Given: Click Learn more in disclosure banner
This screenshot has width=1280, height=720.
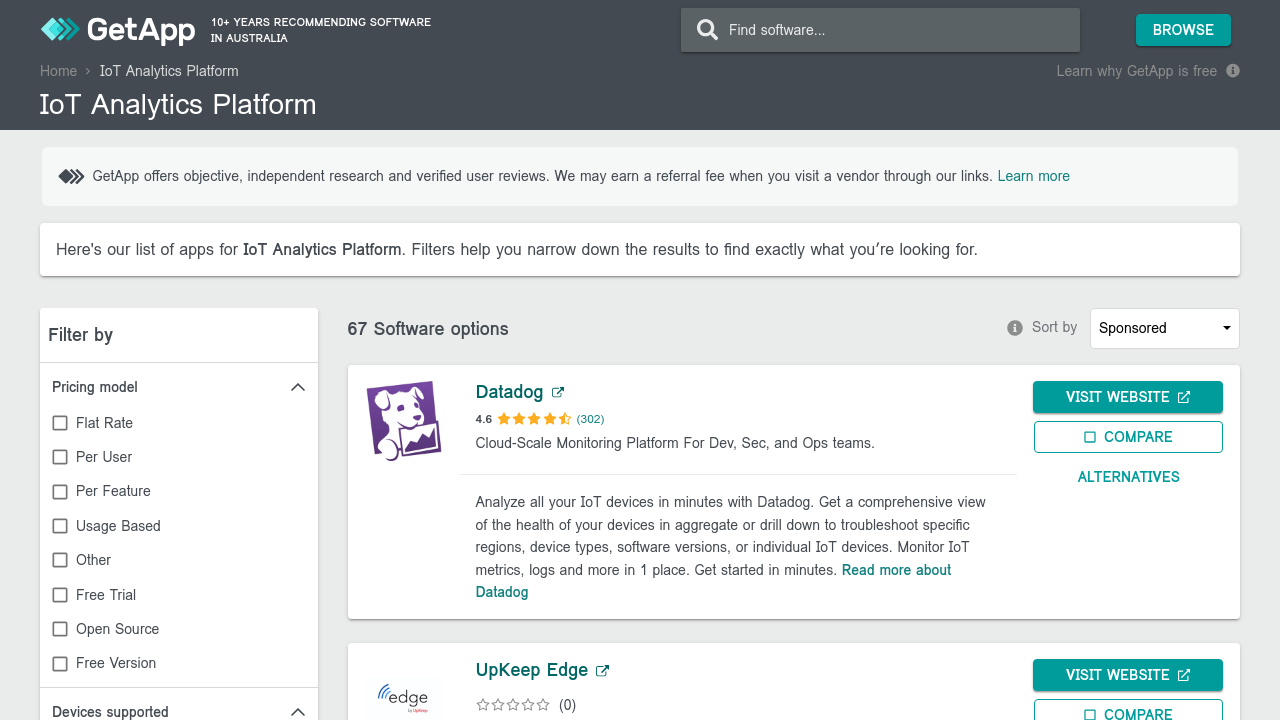Looking at the screenshot, I should [x=1034, y=176].
